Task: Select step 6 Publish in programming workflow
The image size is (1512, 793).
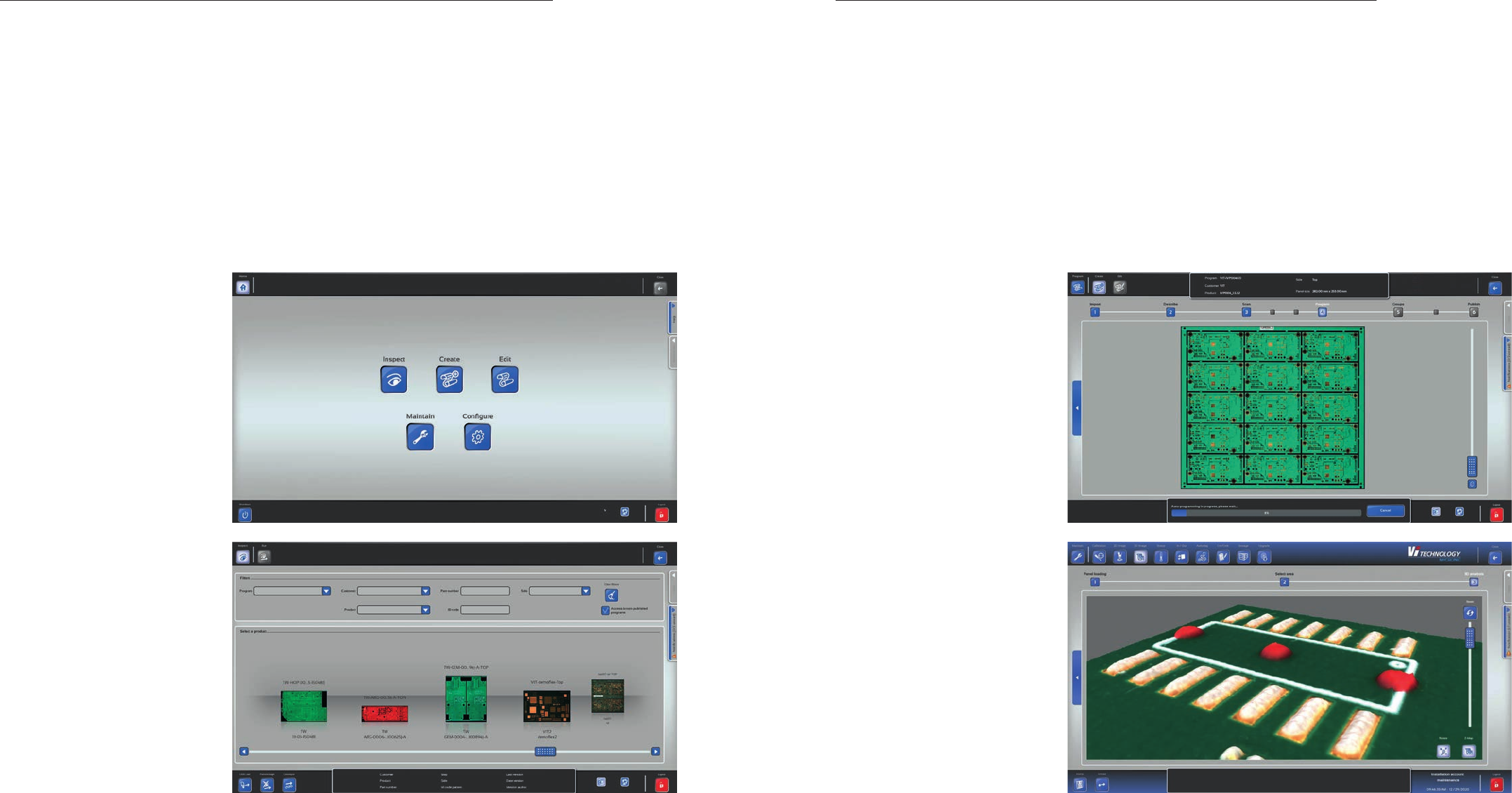Action: (1473, 312)
